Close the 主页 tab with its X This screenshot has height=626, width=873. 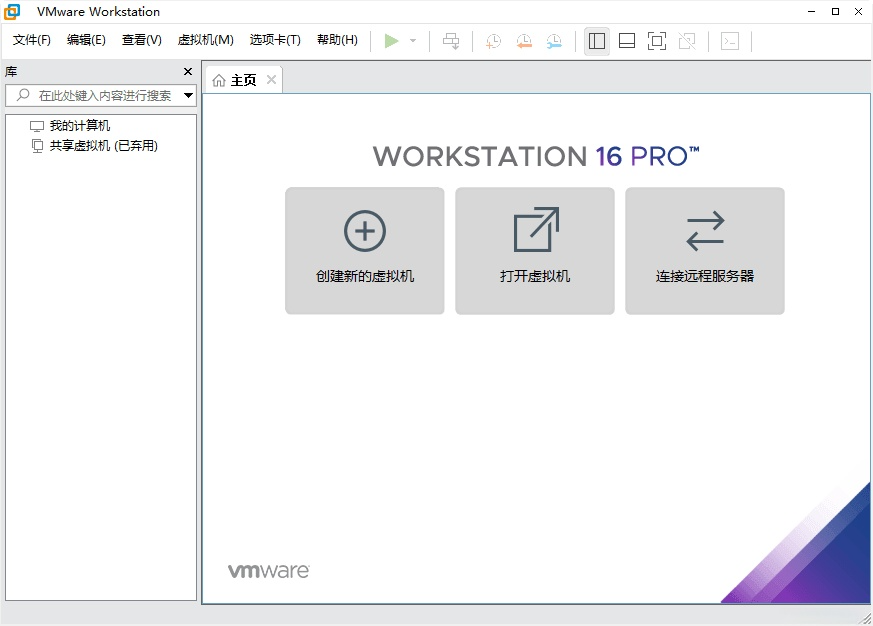click(271, 80)
